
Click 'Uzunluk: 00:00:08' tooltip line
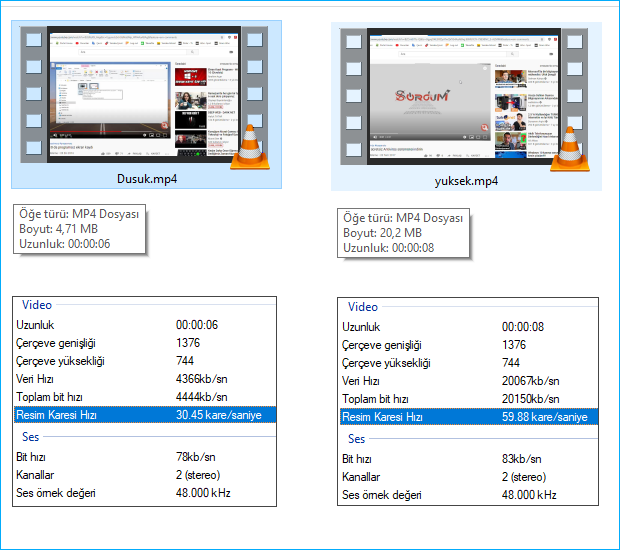[x=389, y=248]
